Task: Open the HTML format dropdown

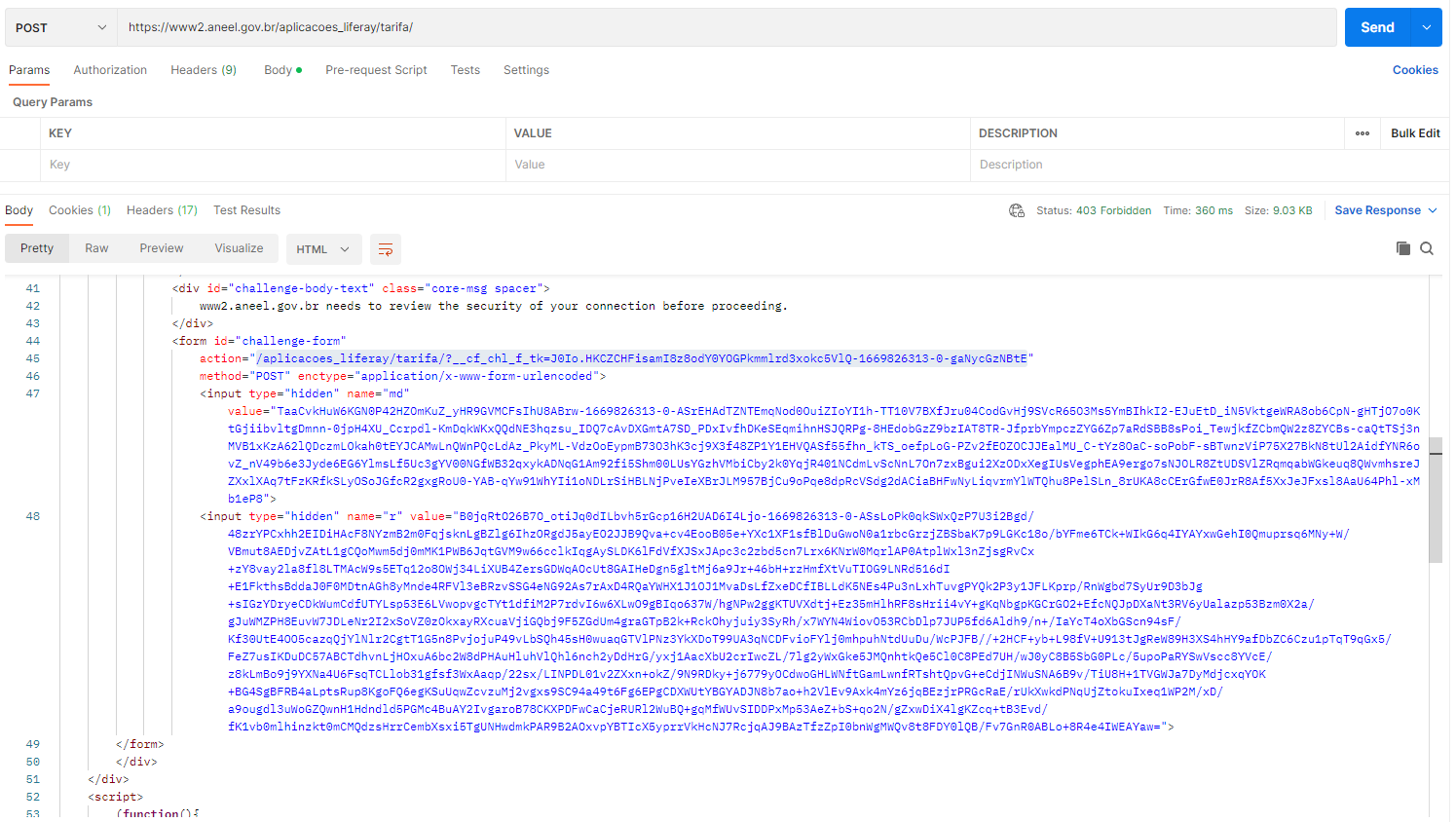Action: (323, 249)
